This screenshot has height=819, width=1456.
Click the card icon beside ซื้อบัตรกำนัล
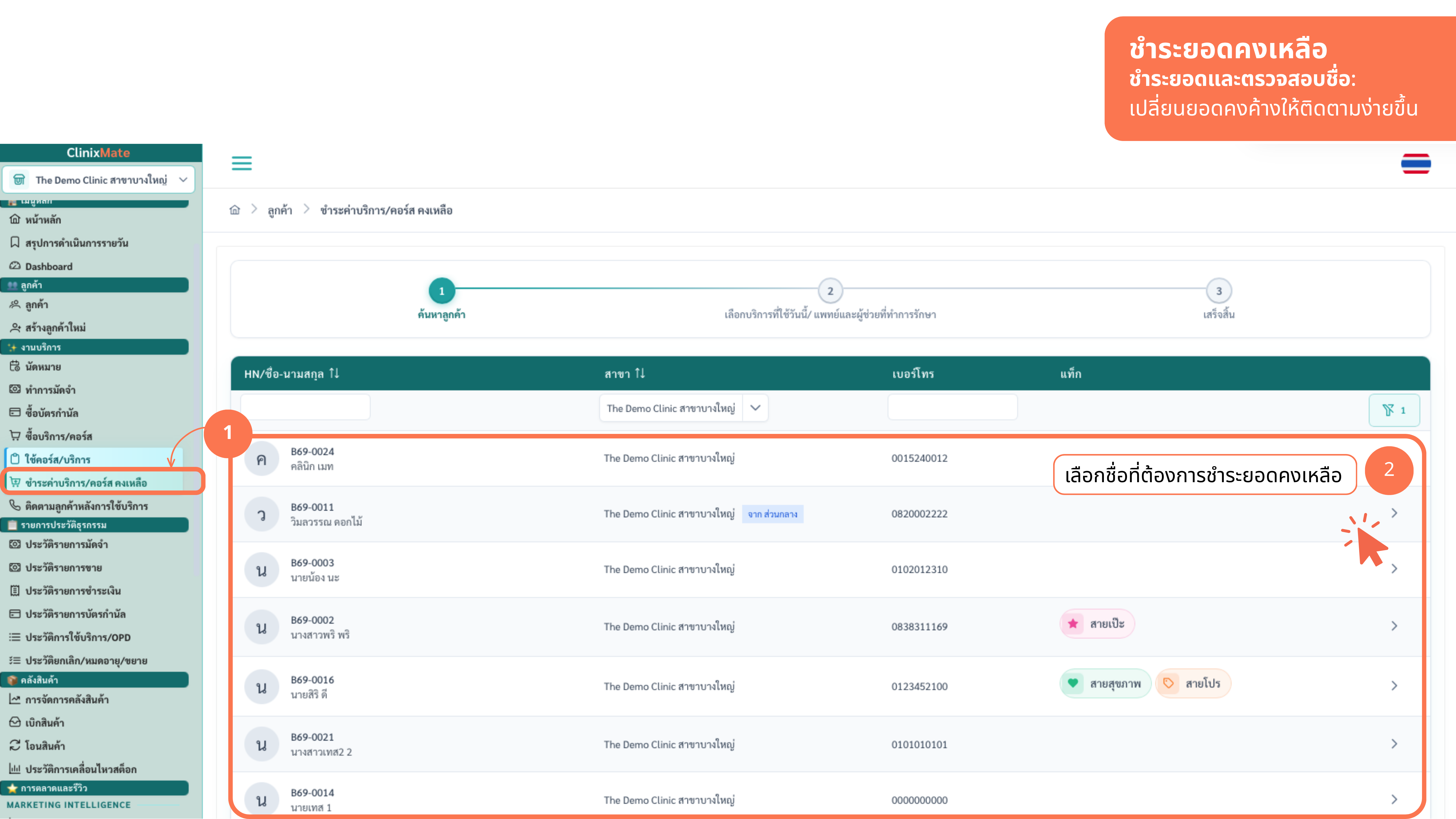15,413
